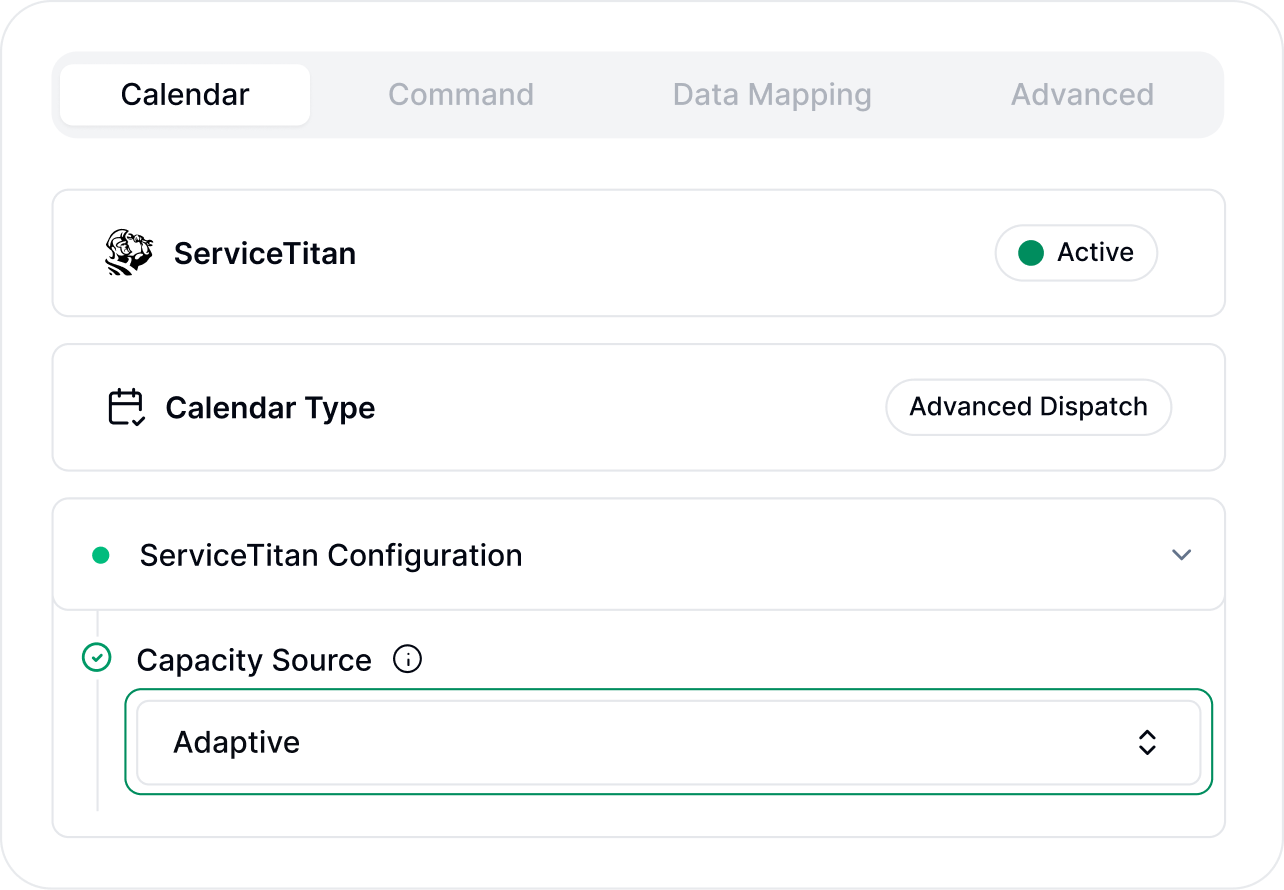
Task: Click the ServiceTitan integration name text
Action: [265, 254]
